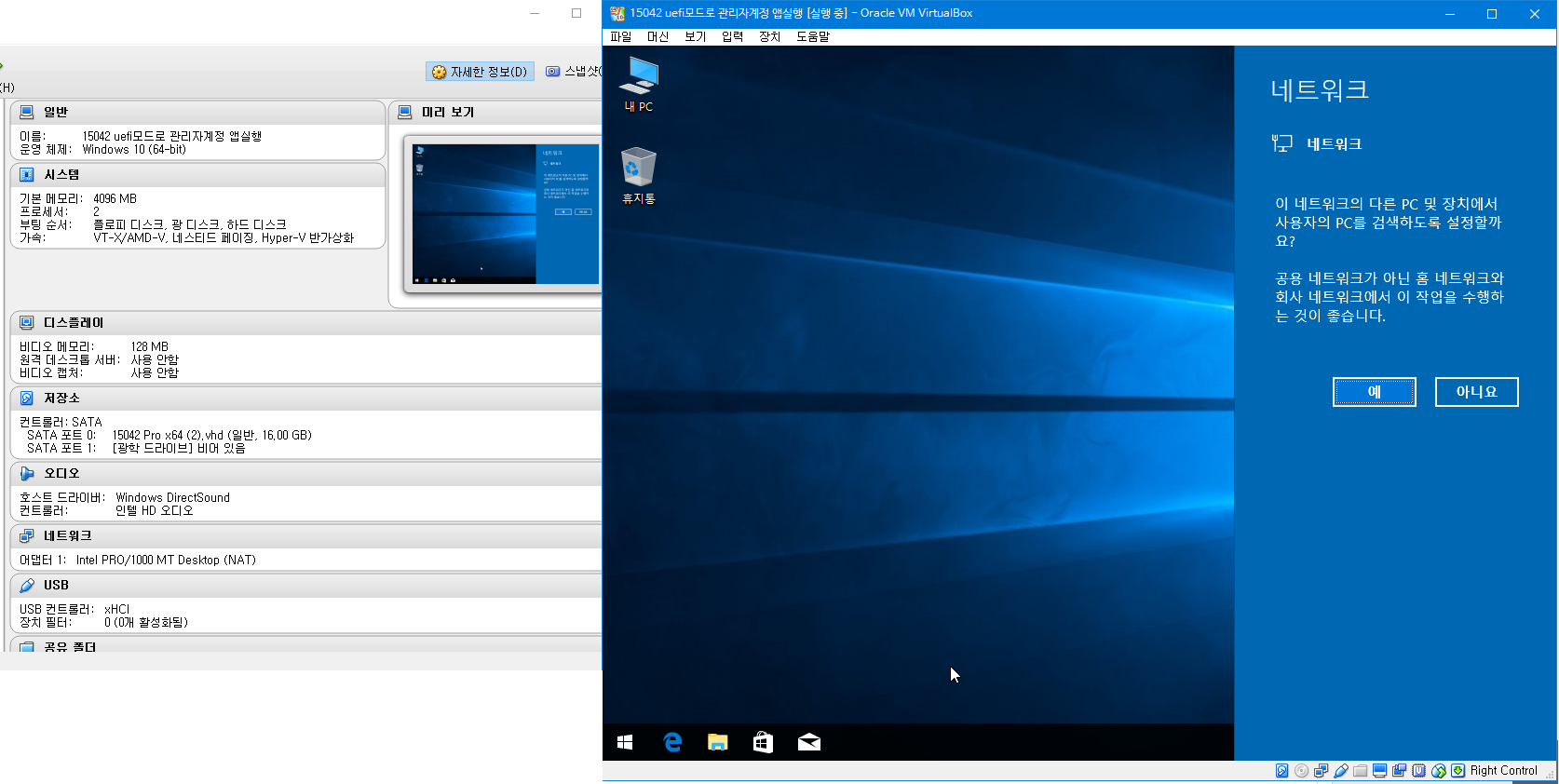Open 네트워크 settings header link in manager

[67, 535]
